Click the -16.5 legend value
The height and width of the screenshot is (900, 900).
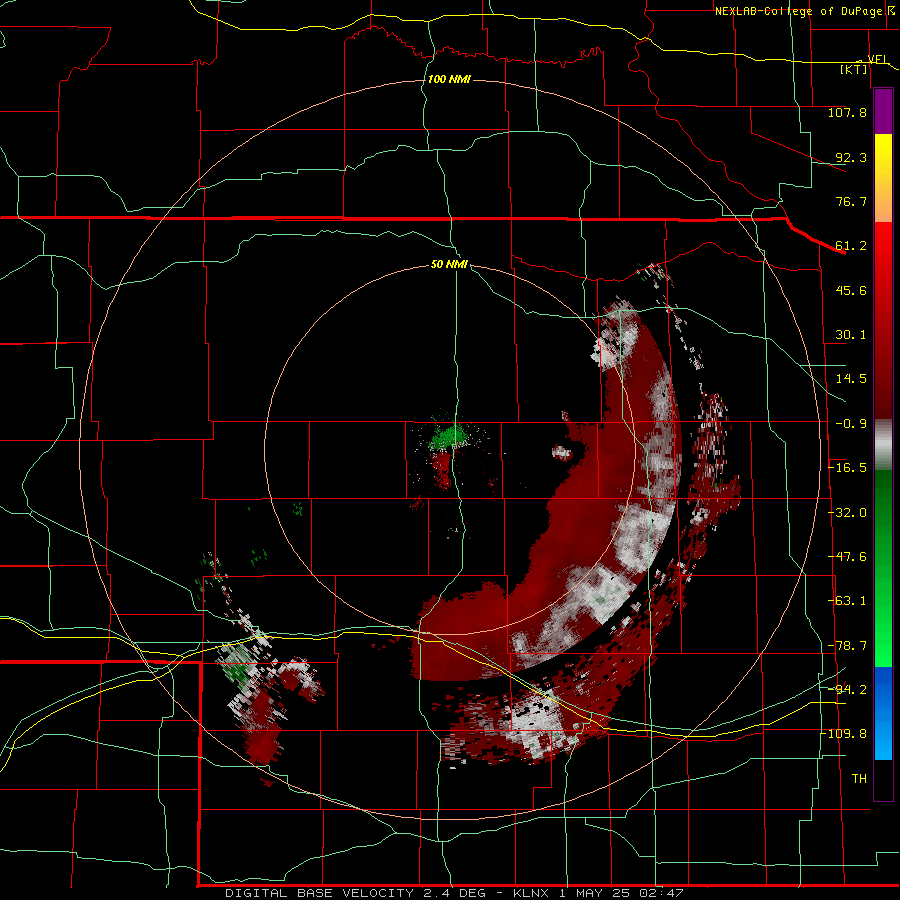pos(847,468)
